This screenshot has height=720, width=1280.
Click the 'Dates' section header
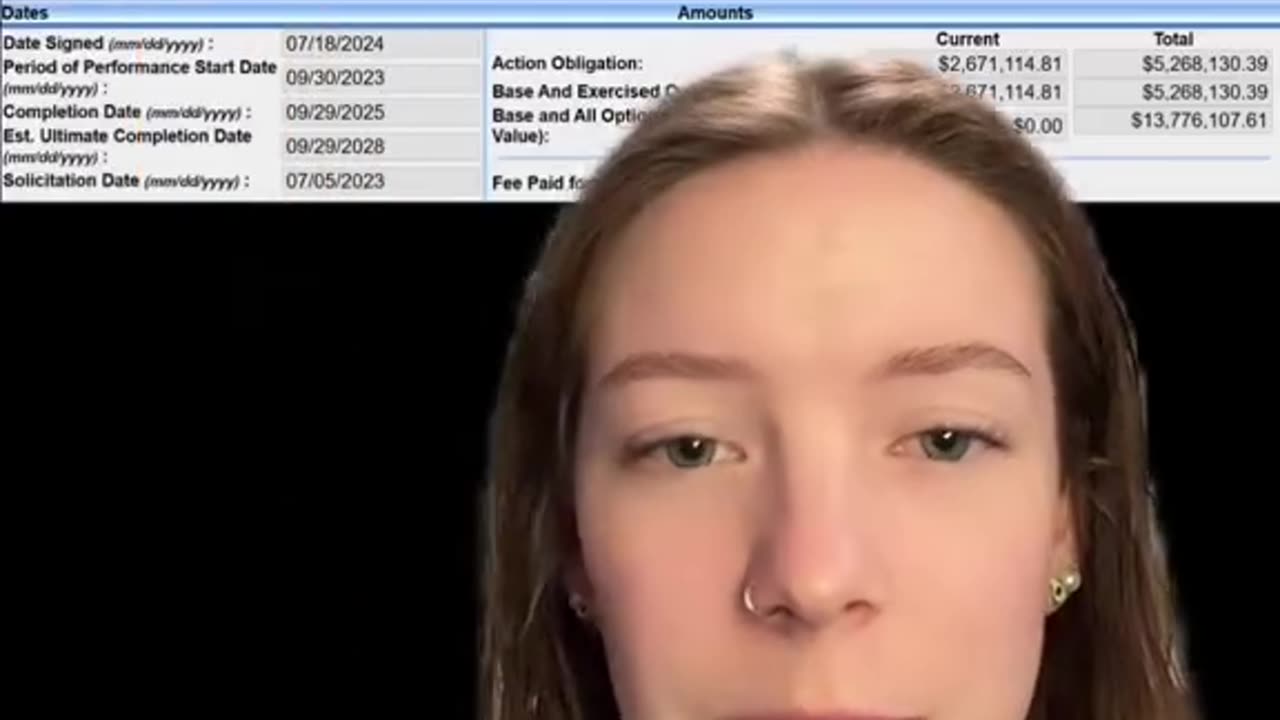click(x=25, y=13)
